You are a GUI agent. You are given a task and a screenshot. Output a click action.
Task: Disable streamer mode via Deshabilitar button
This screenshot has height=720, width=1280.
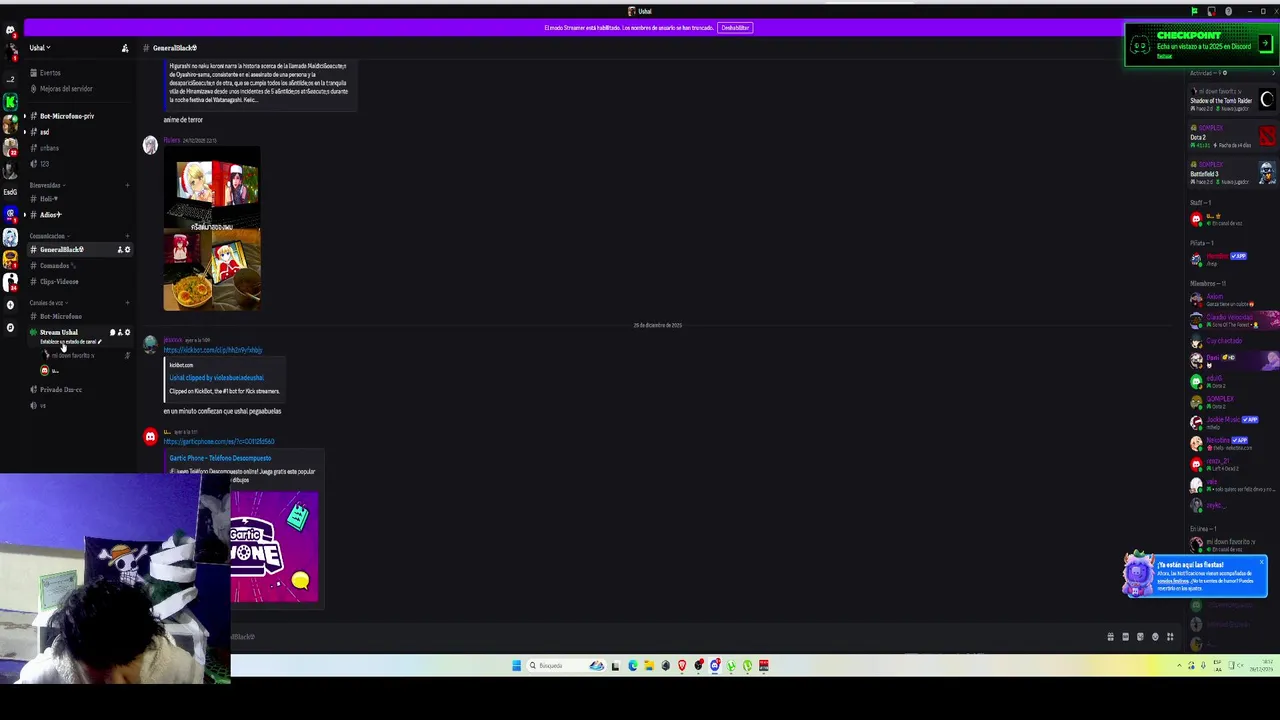tap(735, 28)
